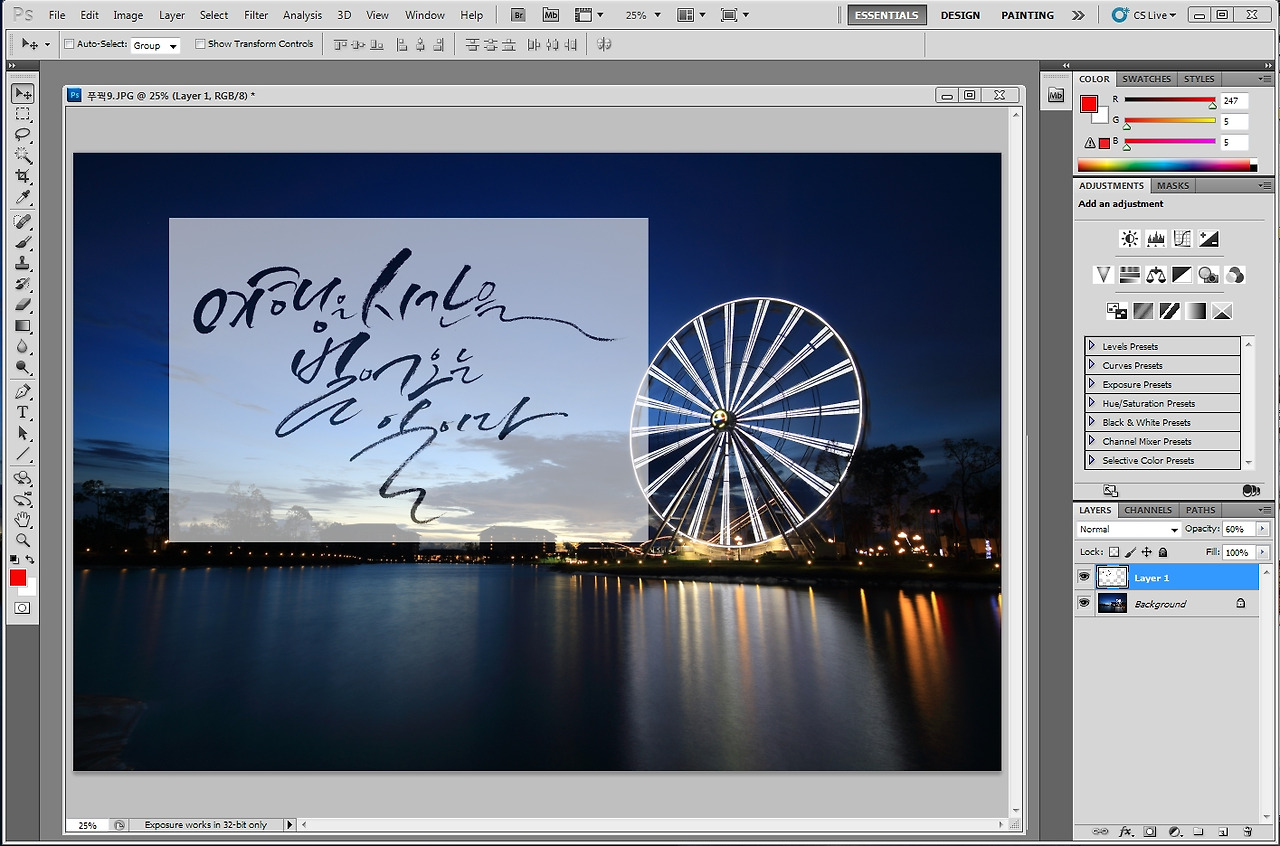Delete layer with the trash icon
Screen dimensions: 1280x846
coord(1247,831)
